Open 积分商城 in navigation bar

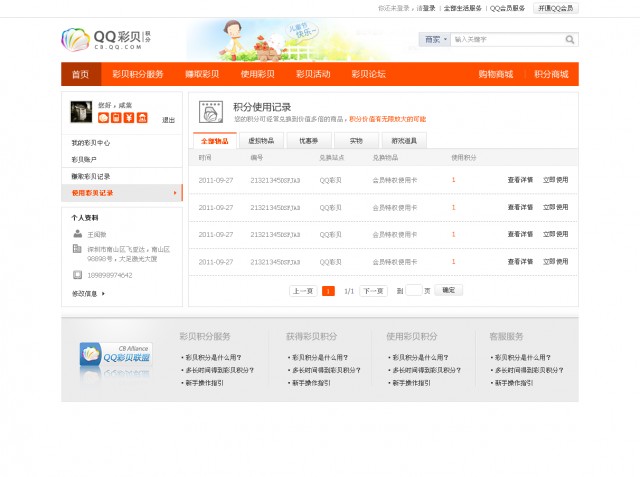click(551, 74)
